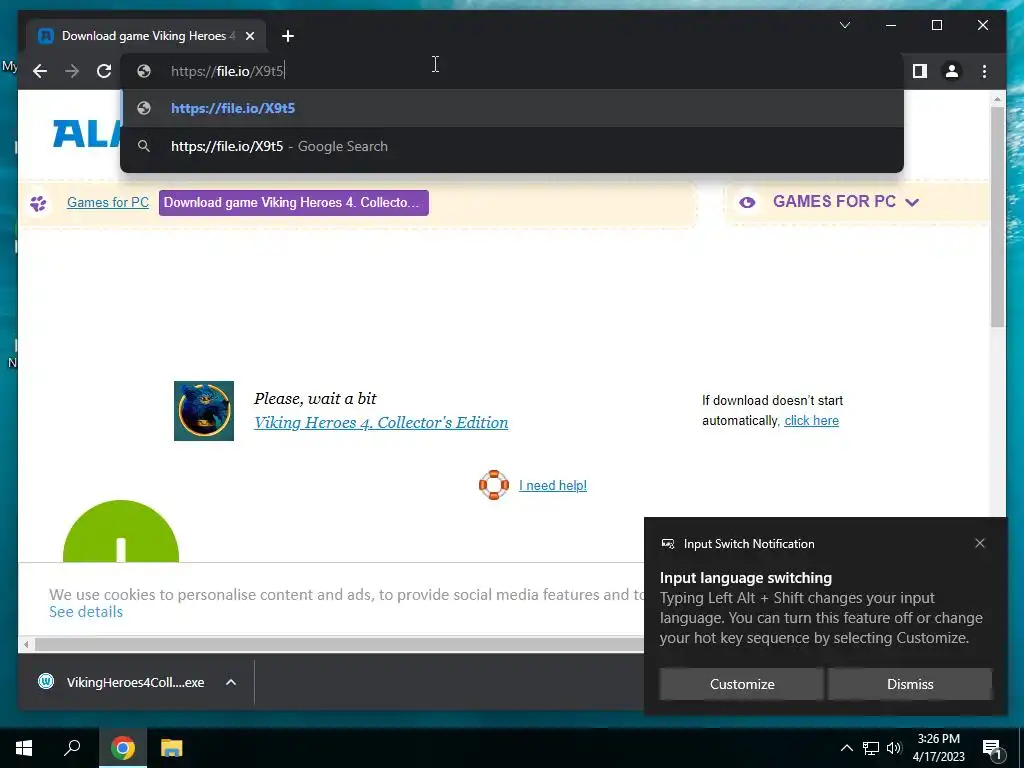Click the purple Download game Viking Heroes badge

pos(293,202)
